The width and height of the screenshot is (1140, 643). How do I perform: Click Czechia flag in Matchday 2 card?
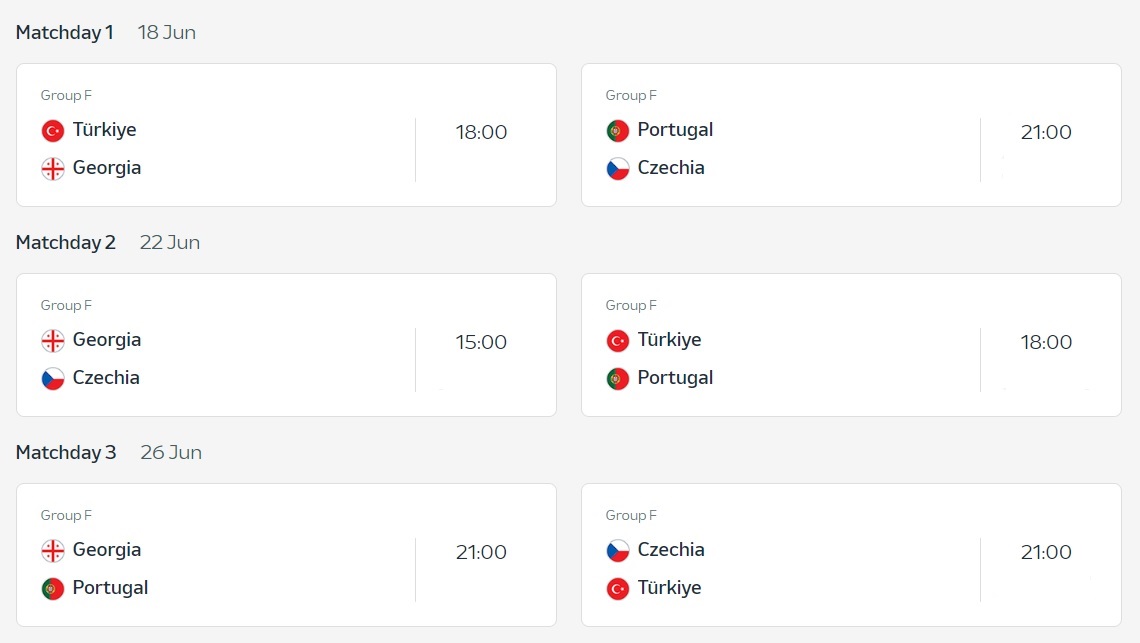52,378
